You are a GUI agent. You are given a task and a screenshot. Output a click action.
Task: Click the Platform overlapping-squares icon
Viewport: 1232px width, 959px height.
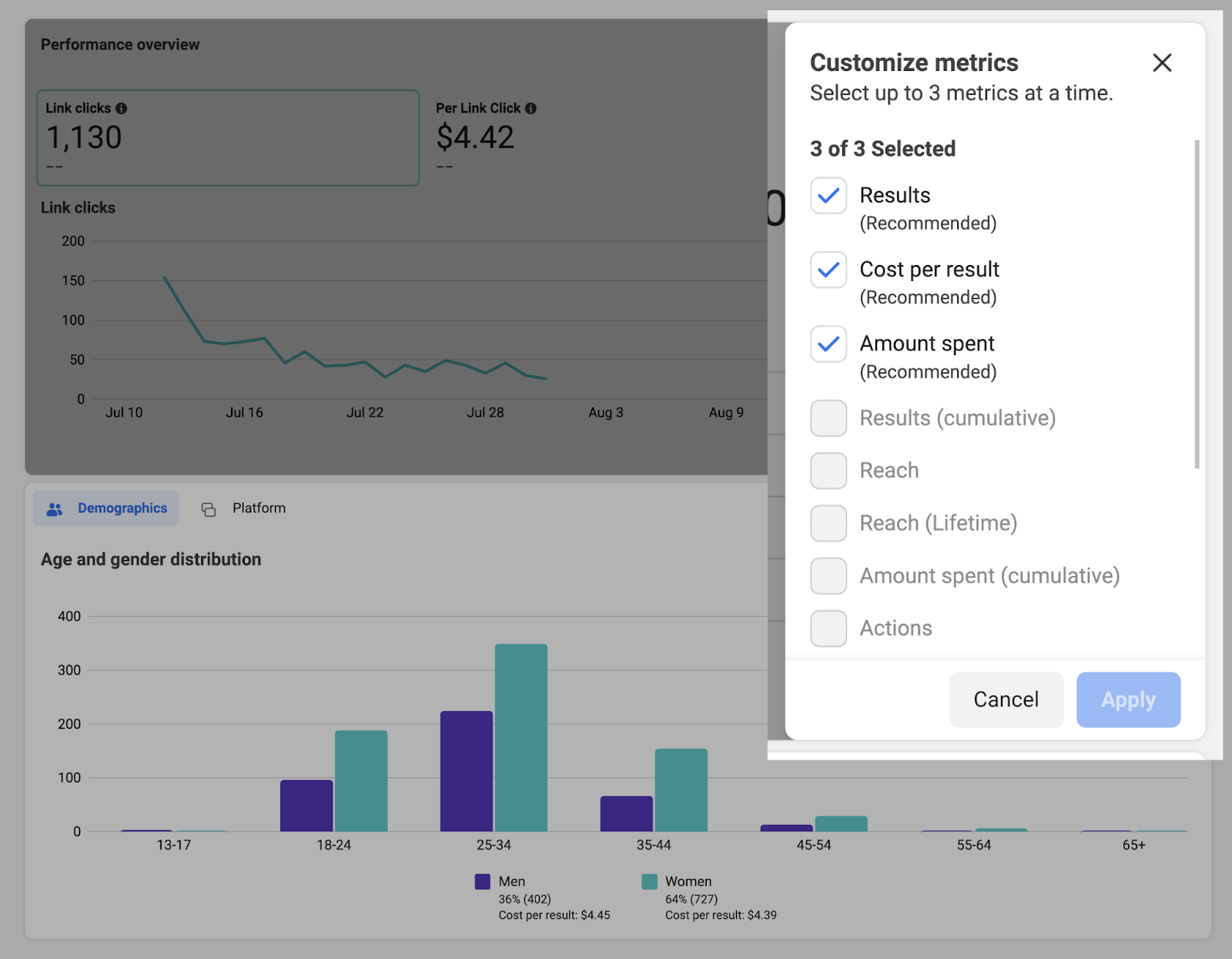click(x=209, y=508)
